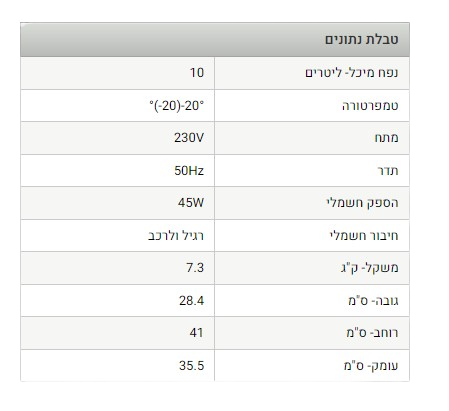Click the 7.3 weight value
The width and height of the screenshot is (449, 411).
click(x=195, y=268)
